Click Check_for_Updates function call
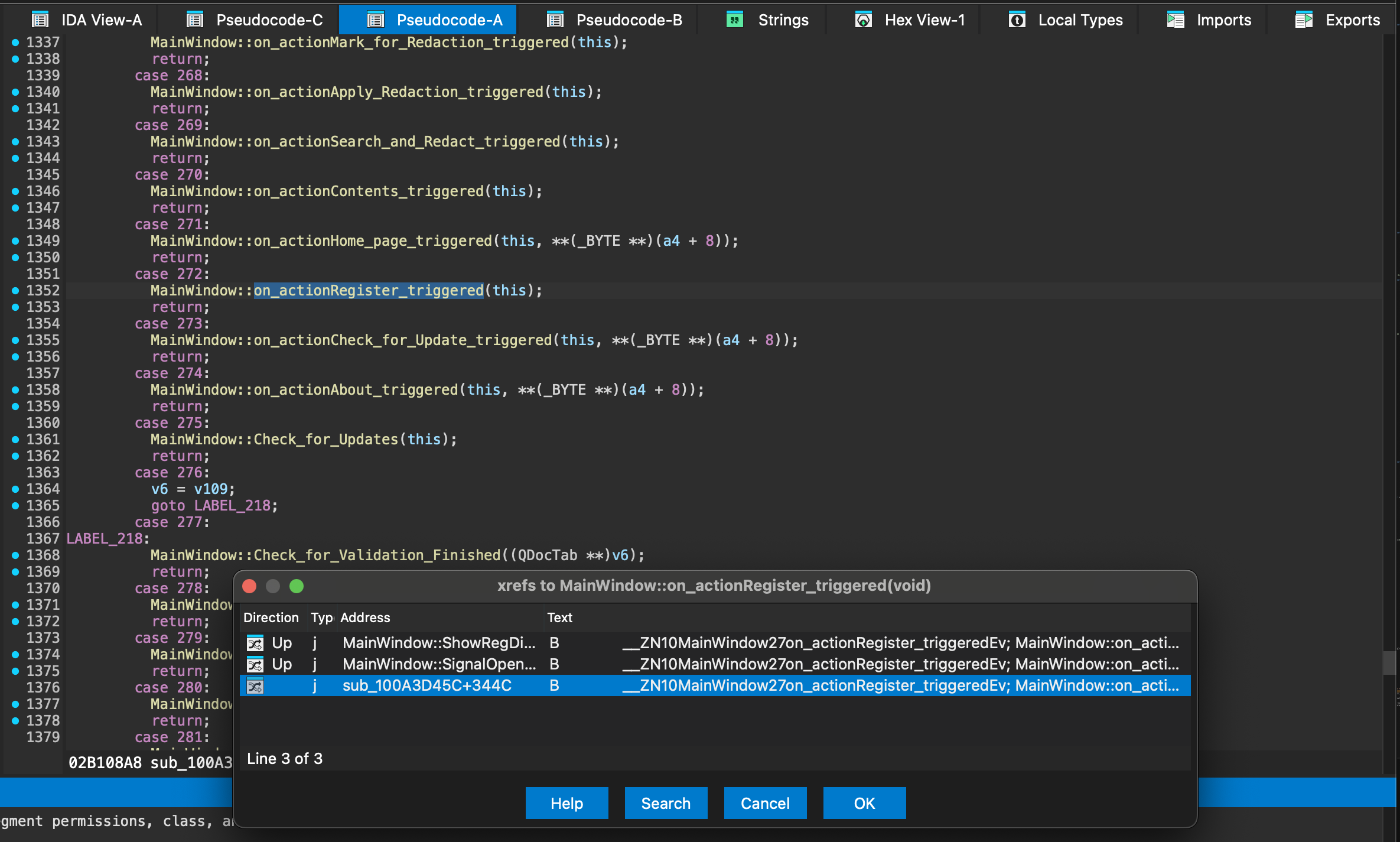The image size is (1400, 842). pyautogui.click(x=326, y=440)
